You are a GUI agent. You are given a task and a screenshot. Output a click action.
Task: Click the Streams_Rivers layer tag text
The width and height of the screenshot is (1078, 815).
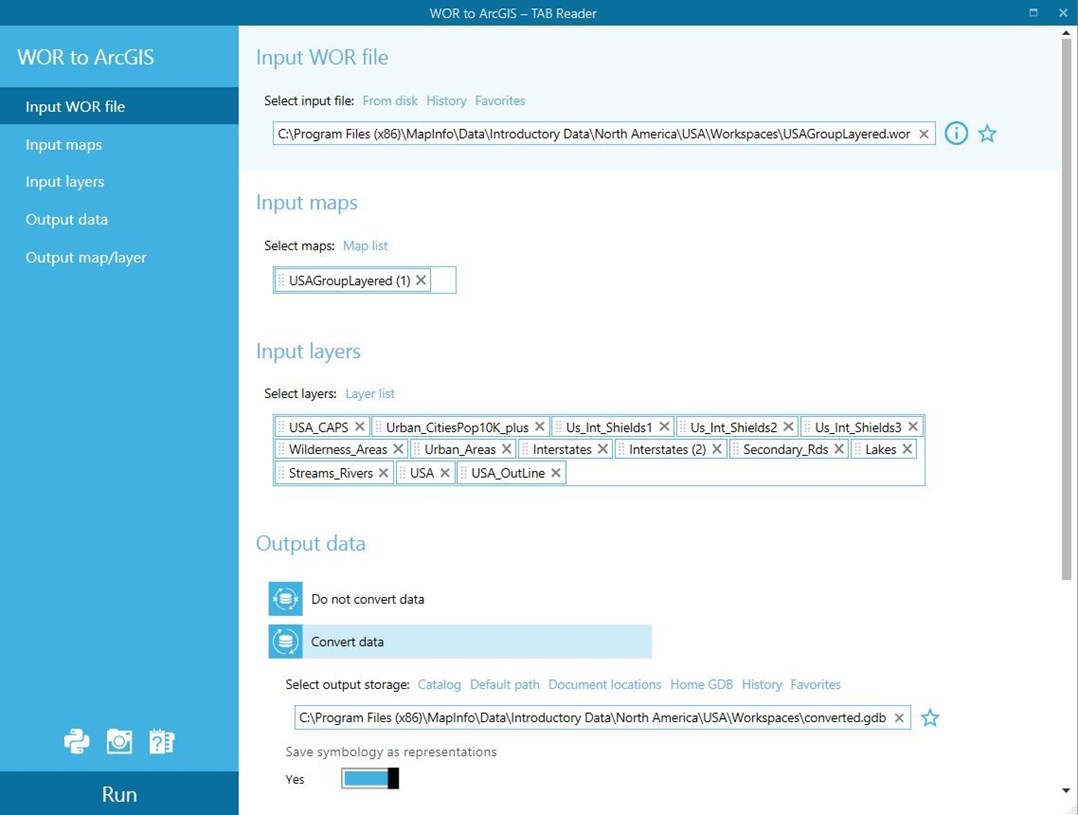click(331, 473)
